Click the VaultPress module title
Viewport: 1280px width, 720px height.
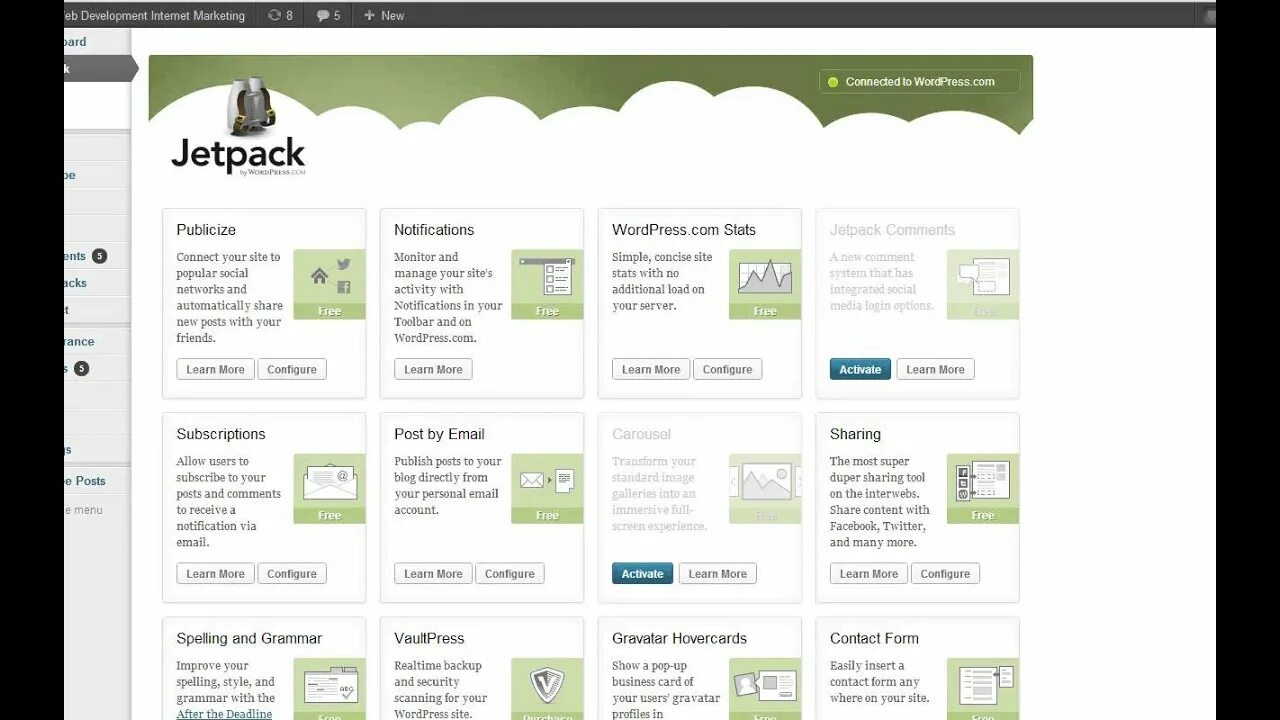coord(429,638)
